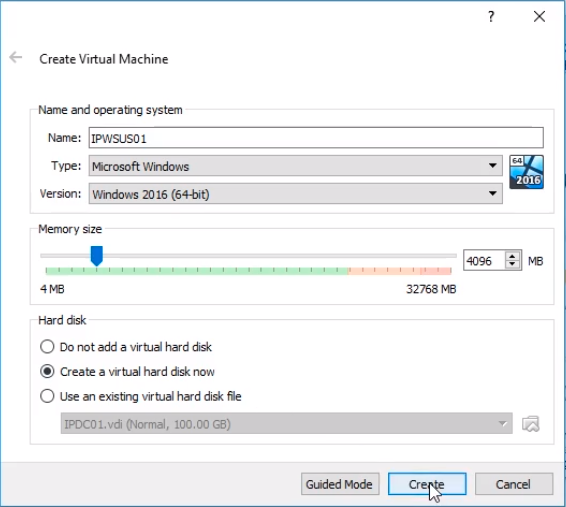Click the back arrow icon
The width and height of the screenshot is (566, 507).
click(x=16, y=57)
